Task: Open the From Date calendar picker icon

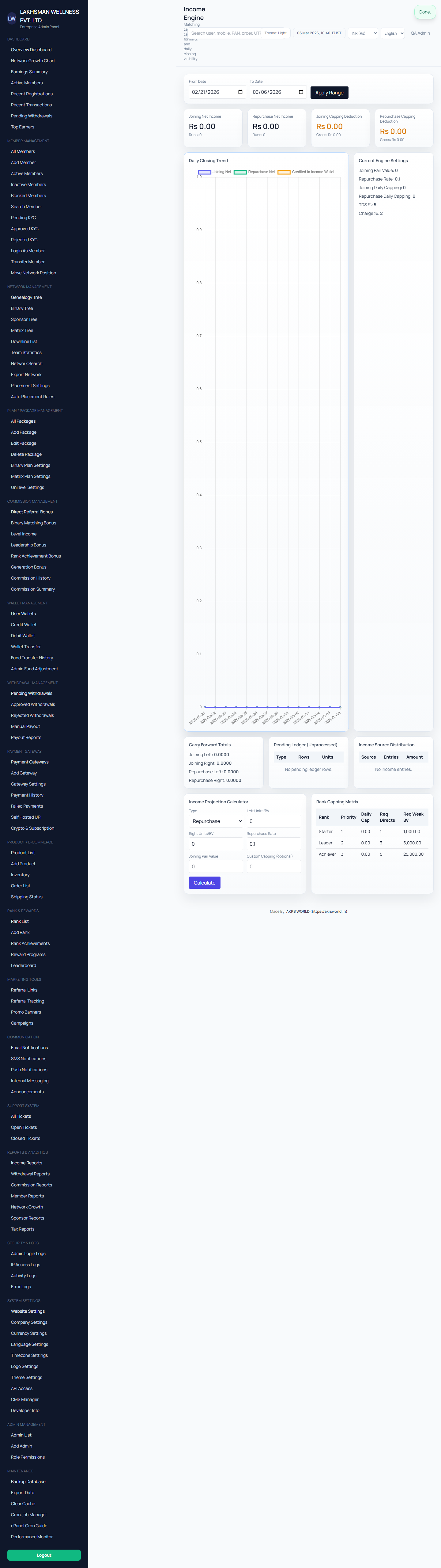Action: [x=240, y=93]
